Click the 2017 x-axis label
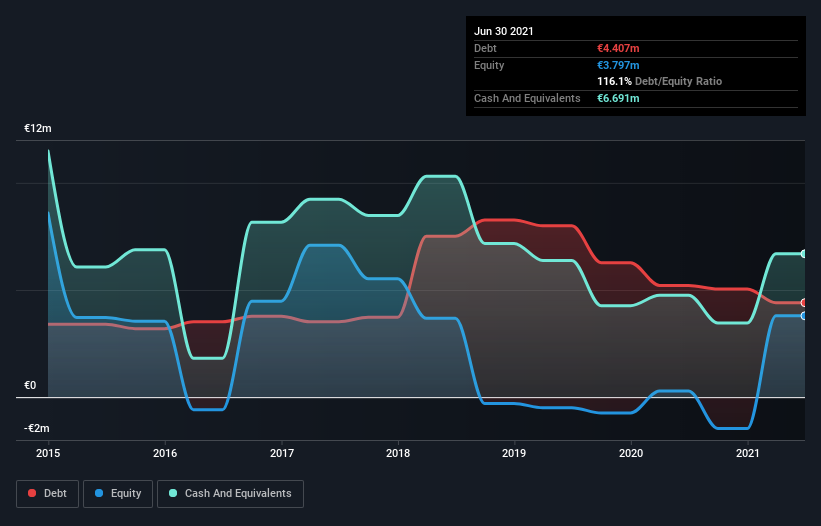The image size is (821, 526). click(282, 453)
